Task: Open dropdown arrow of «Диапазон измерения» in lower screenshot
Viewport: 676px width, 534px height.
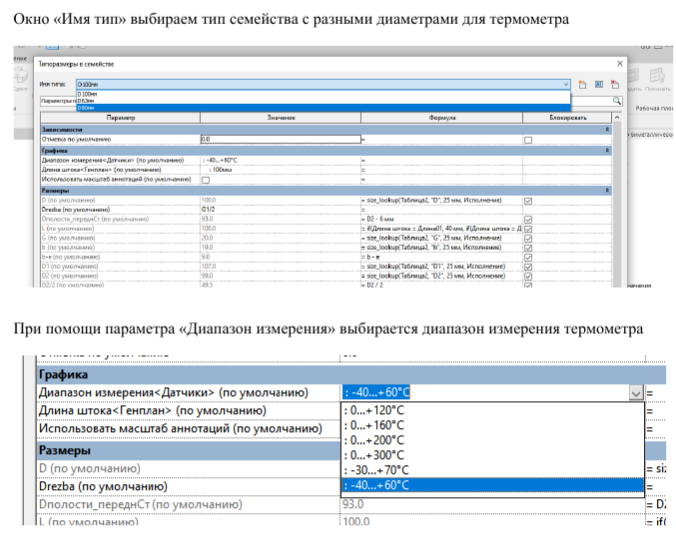Action: point(636,393)
